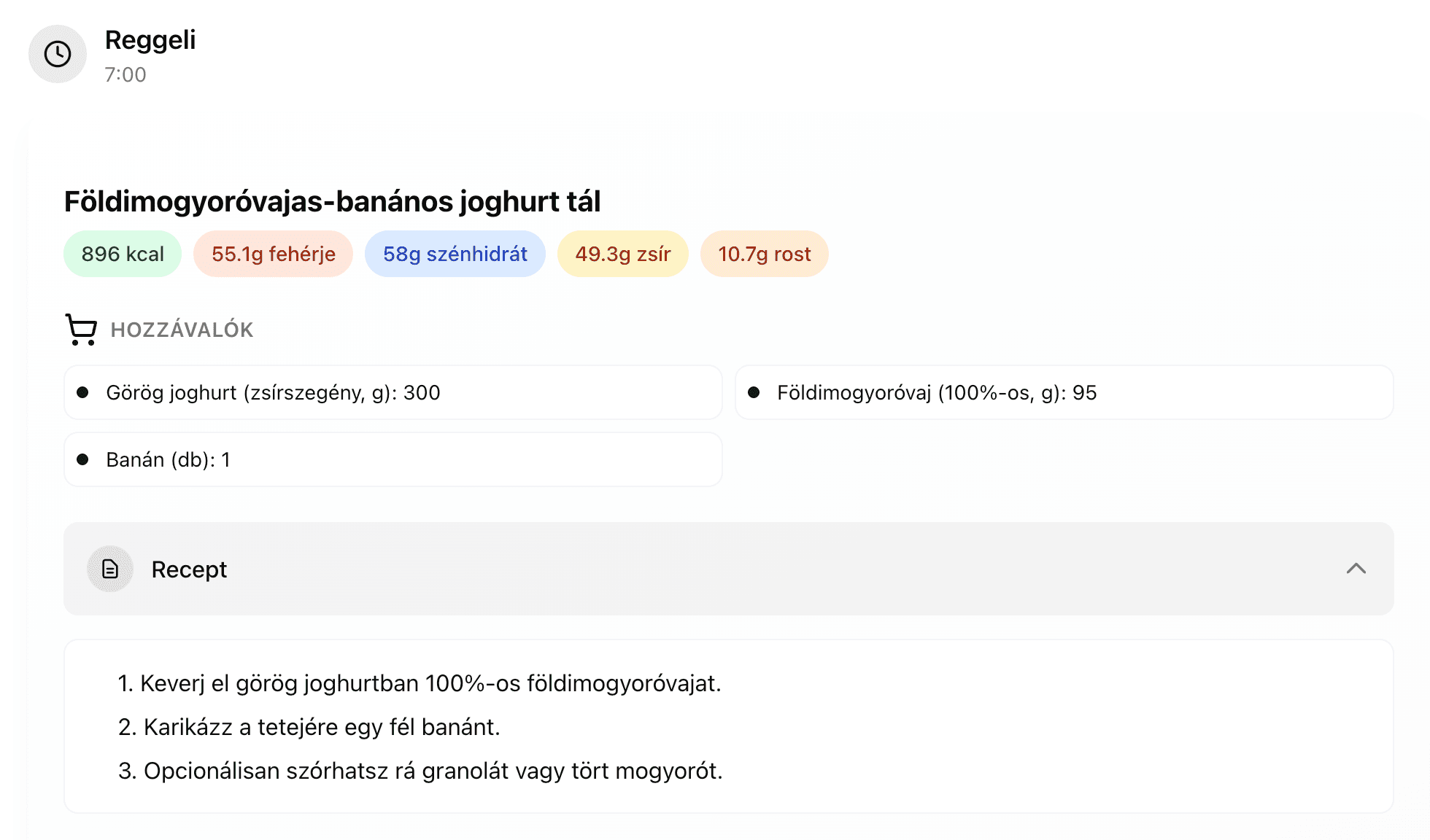This screenshot has width=1430, height=840.
Task: Click the Földimogyoróvajas-banános joghurt tál title
Action: 332,202
